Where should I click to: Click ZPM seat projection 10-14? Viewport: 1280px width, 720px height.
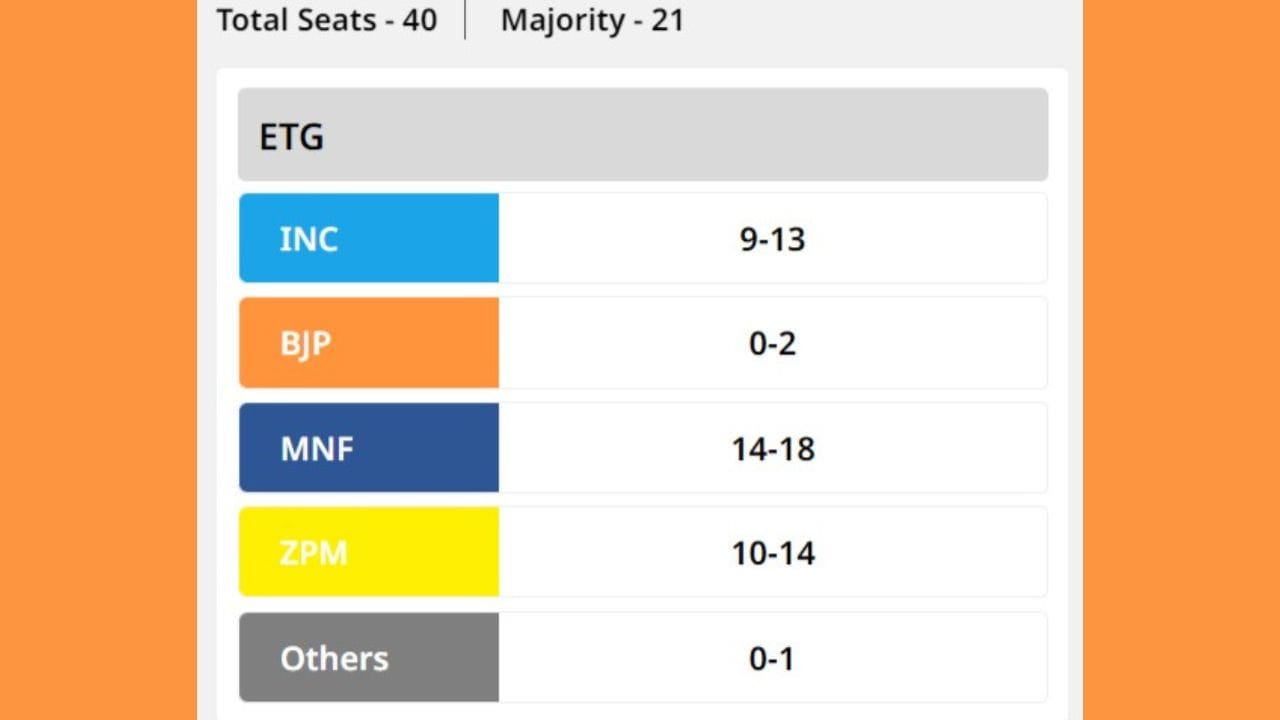(772, 553)
